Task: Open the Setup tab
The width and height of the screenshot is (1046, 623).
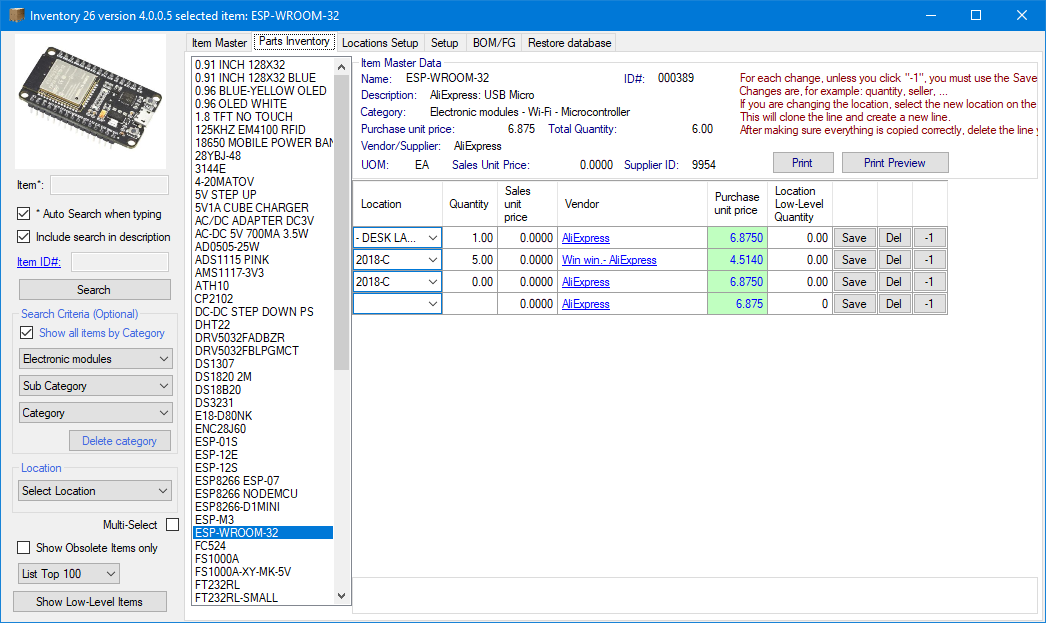Action: point(444,43)
